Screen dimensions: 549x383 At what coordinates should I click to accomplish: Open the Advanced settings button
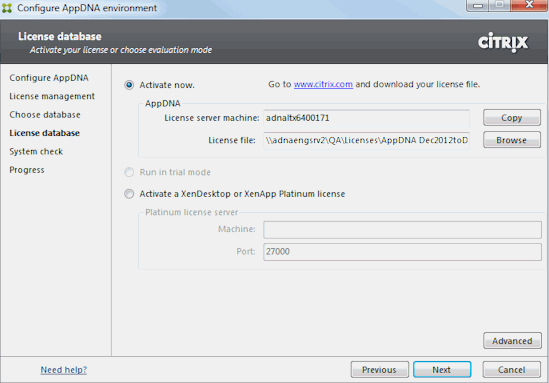(512, 341)
